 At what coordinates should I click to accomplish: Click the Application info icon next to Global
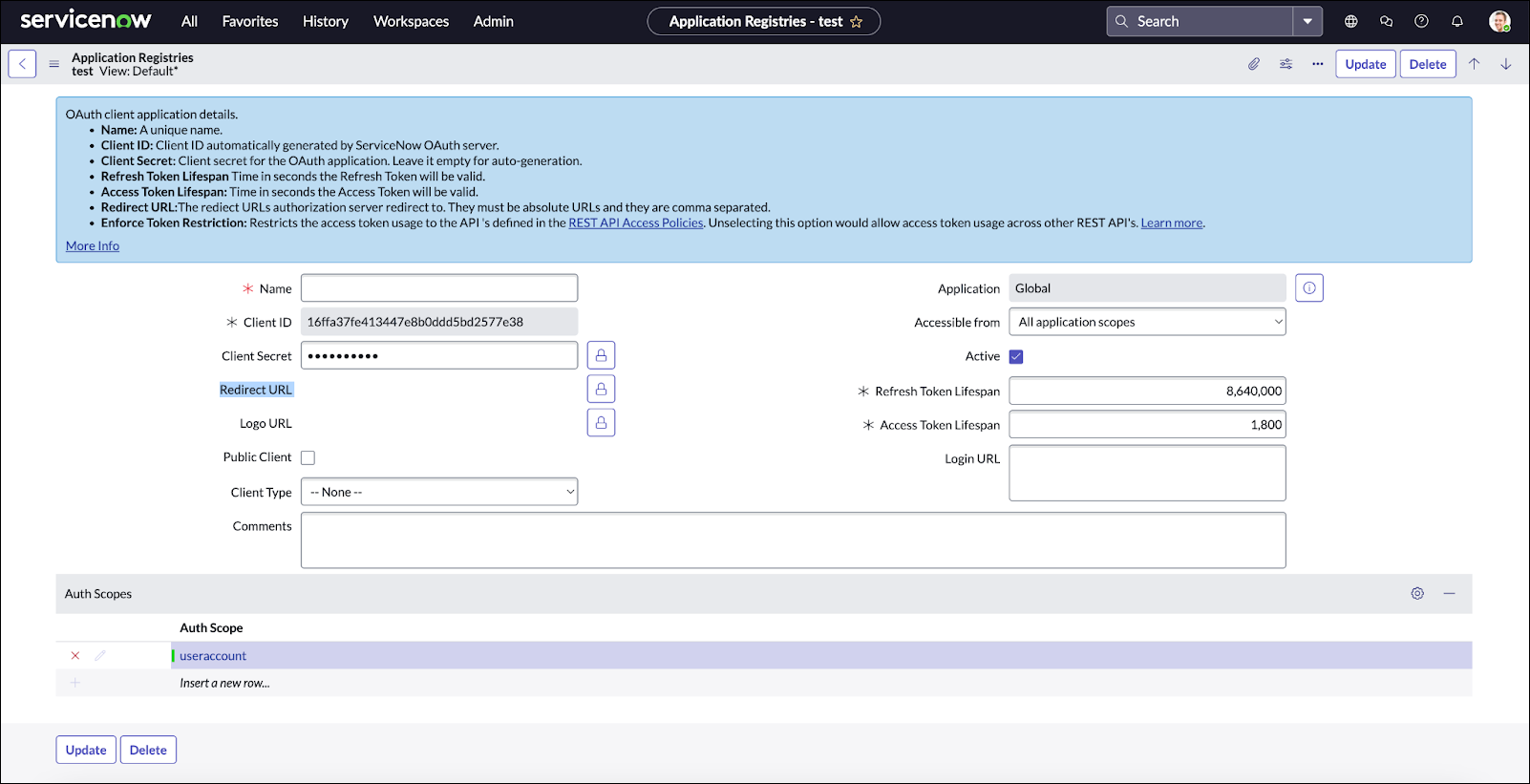1309,288
